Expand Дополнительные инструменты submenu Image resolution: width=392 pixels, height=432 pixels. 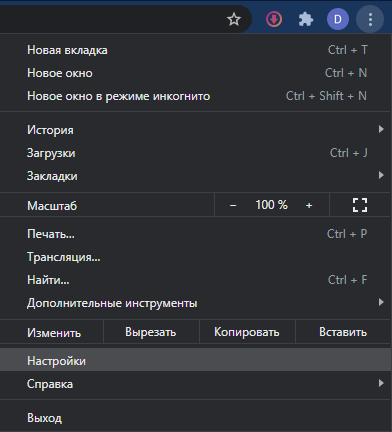pos(196,303)
